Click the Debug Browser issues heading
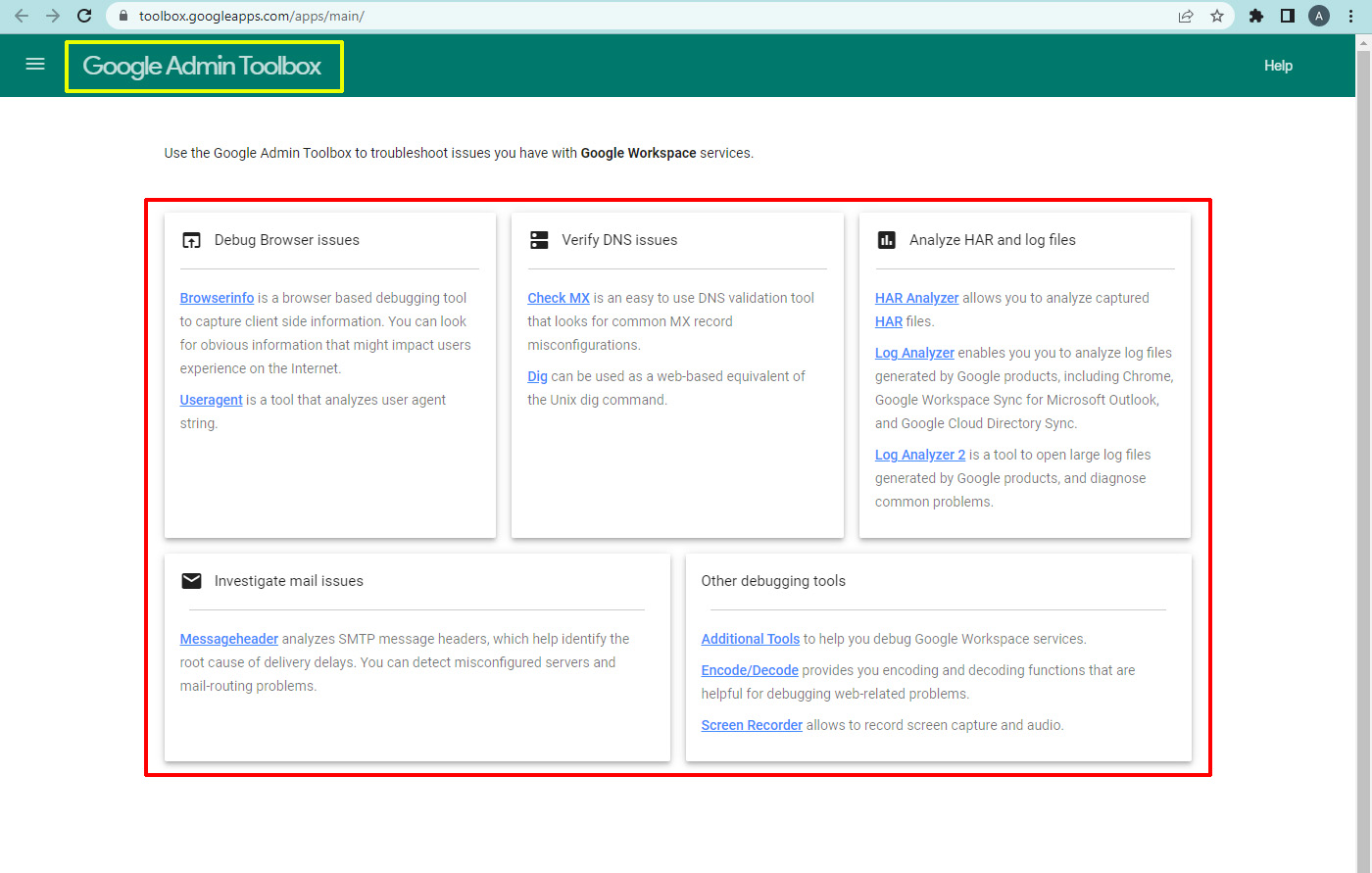 (x=287, y=240)
